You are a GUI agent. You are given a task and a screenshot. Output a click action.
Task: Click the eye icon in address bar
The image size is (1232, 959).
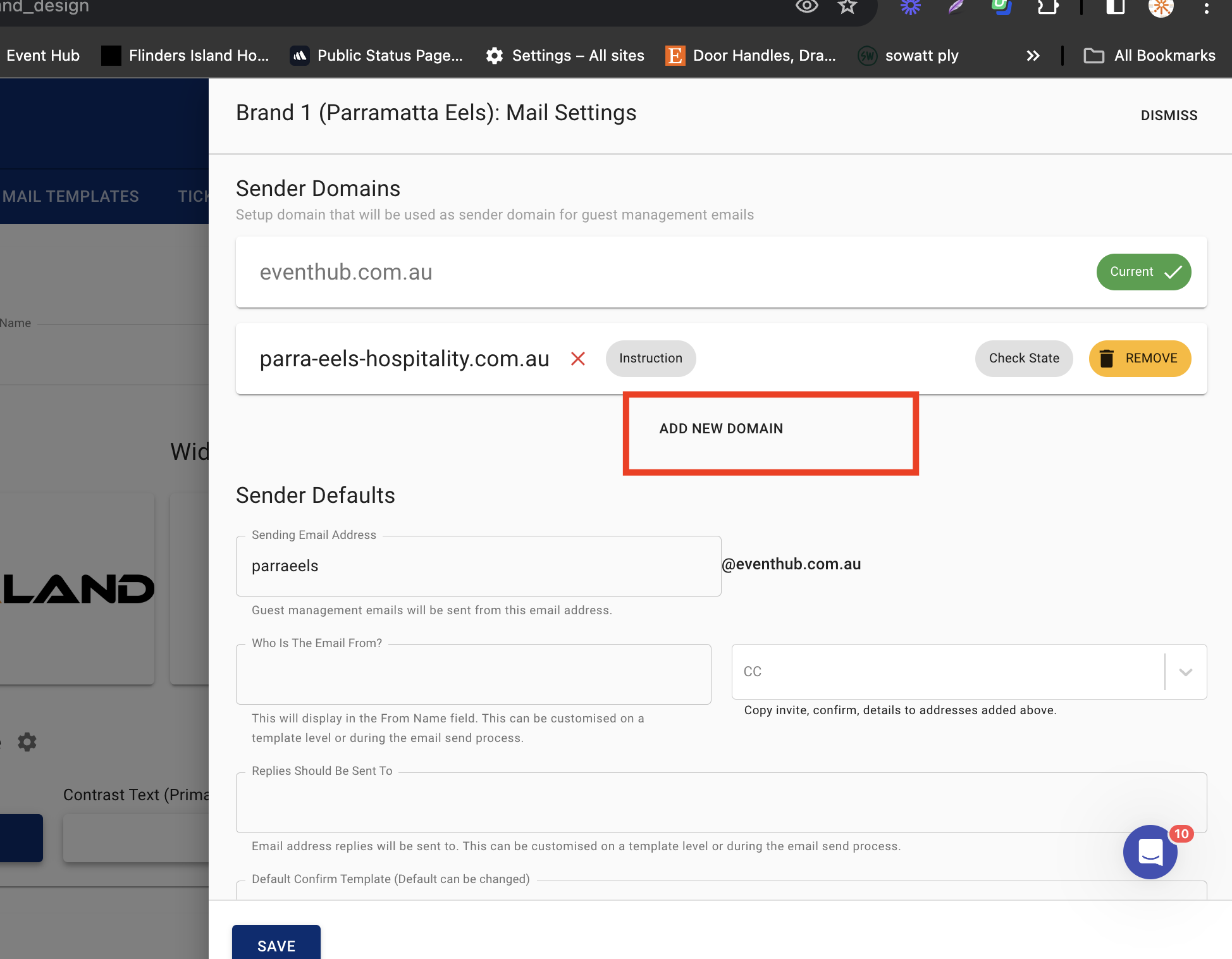806,7
